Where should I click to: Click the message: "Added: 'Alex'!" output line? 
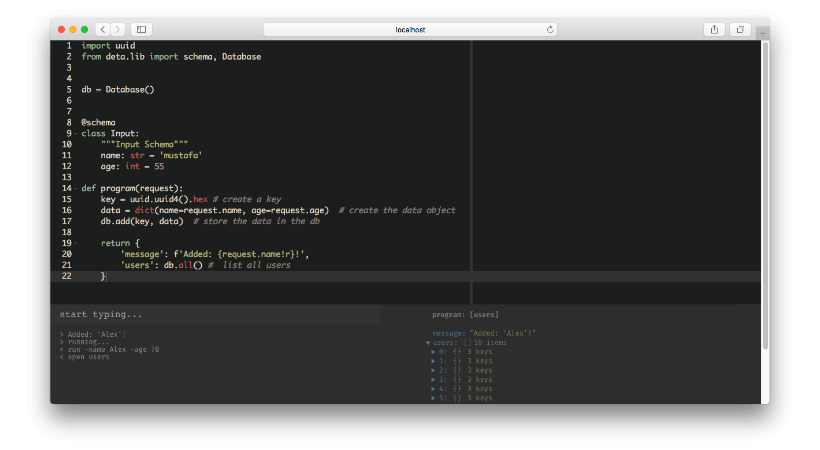(484, 333)
